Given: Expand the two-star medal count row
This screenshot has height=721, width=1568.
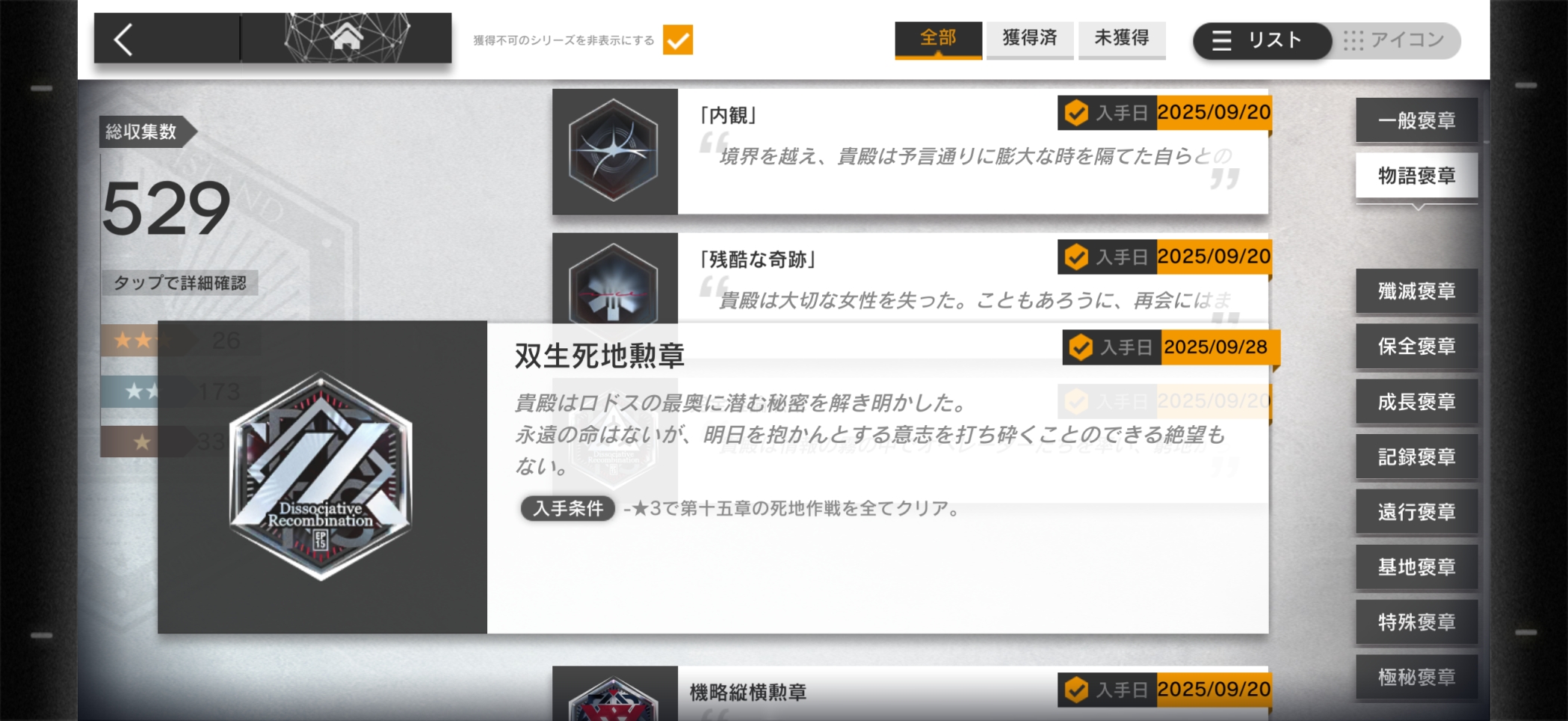Looking at the screenshot, I should click(180, 392).
